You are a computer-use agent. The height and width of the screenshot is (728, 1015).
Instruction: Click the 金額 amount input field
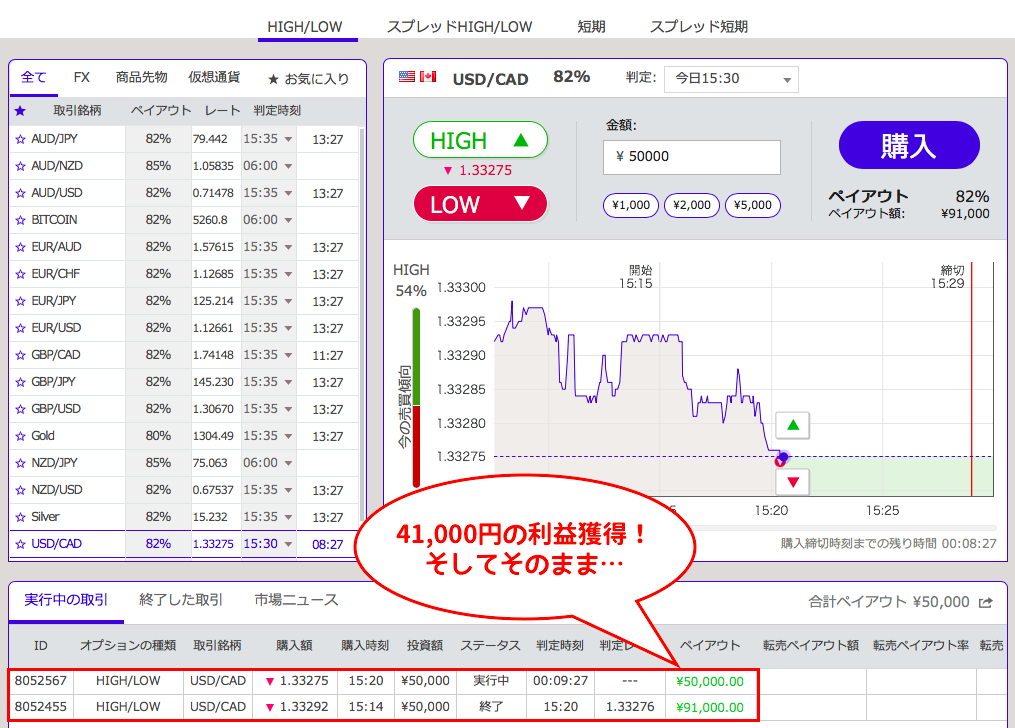692,157
